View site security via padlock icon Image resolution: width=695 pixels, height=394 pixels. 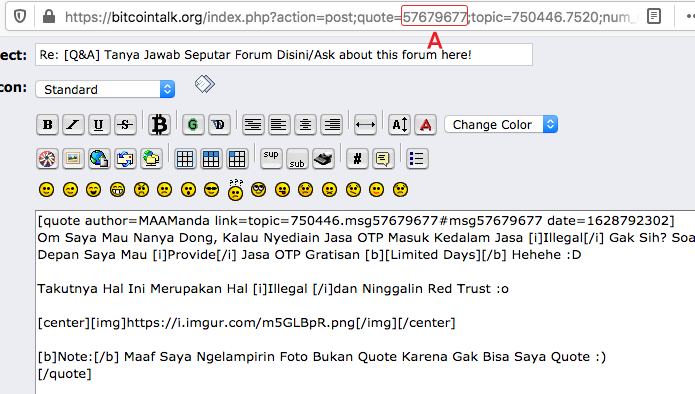(49, 17)
